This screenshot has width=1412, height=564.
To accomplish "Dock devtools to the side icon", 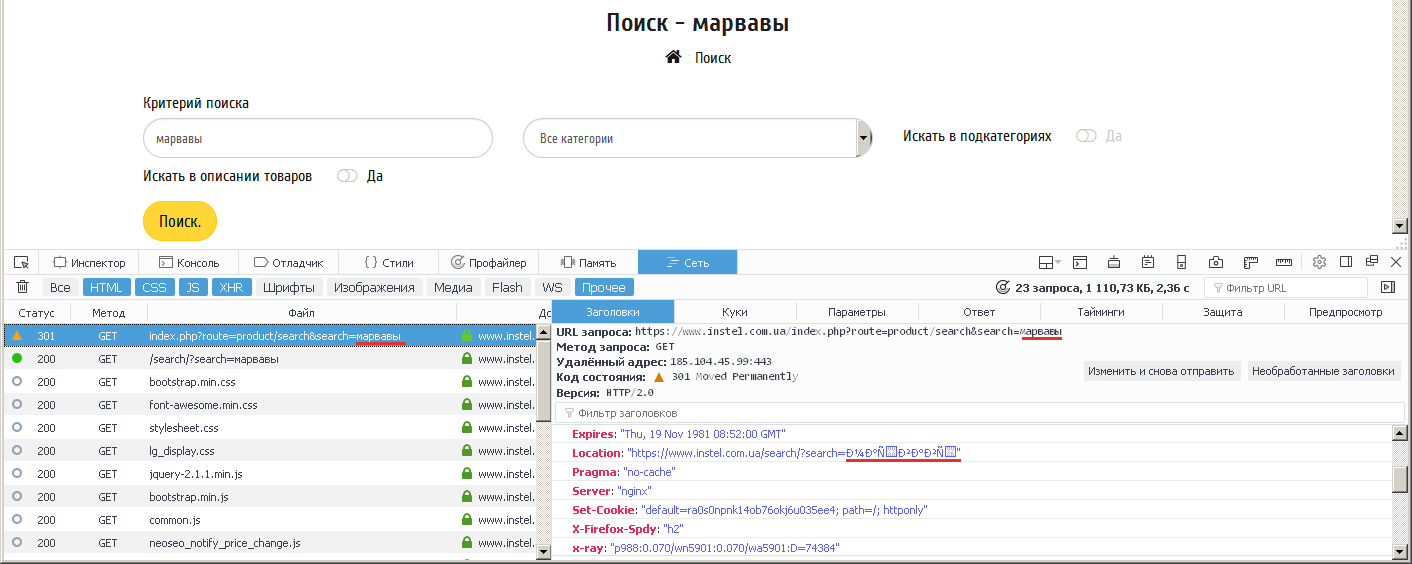I will tap(1346, 262).
